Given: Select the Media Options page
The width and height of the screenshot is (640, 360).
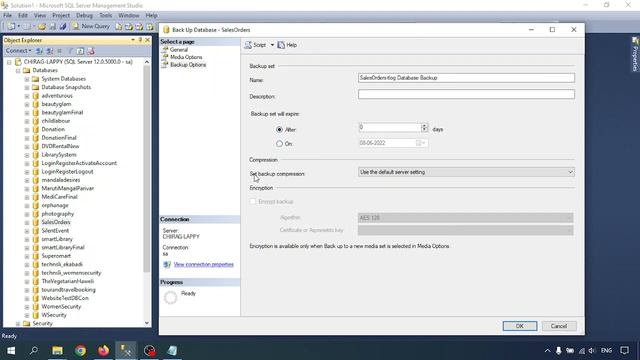Looking at the screenshot, I should click(186, 57).
